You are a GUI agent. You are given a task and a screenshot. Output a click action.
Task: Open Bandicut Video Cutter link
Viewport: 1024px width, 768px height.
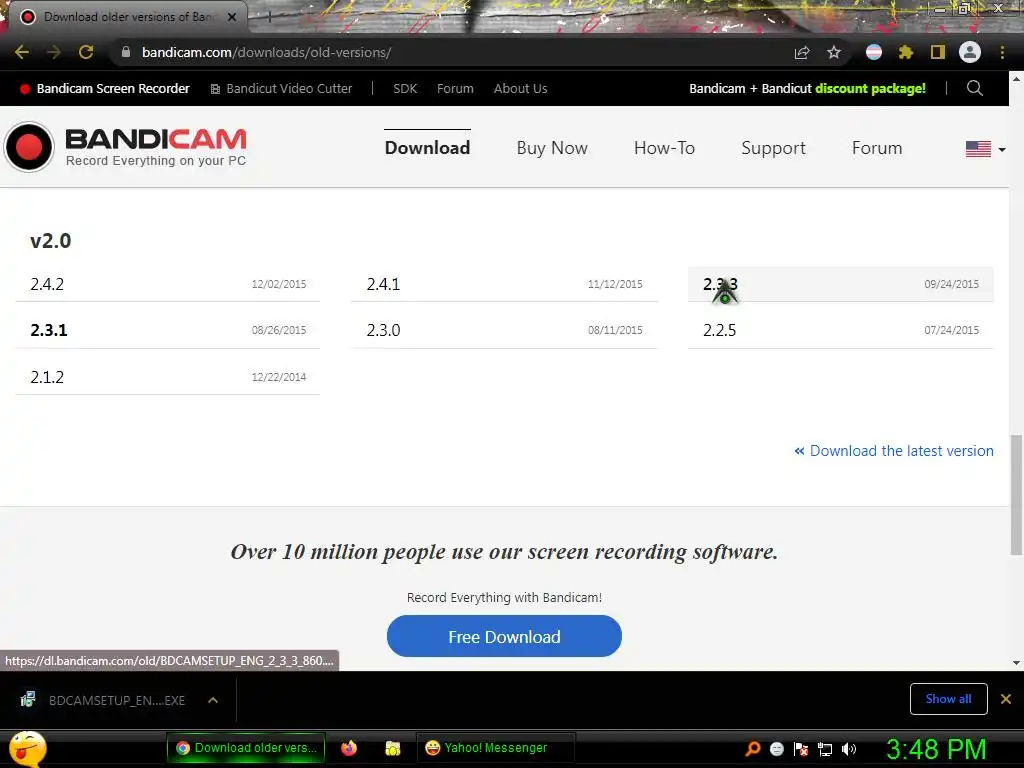click(x=281, y=88)
